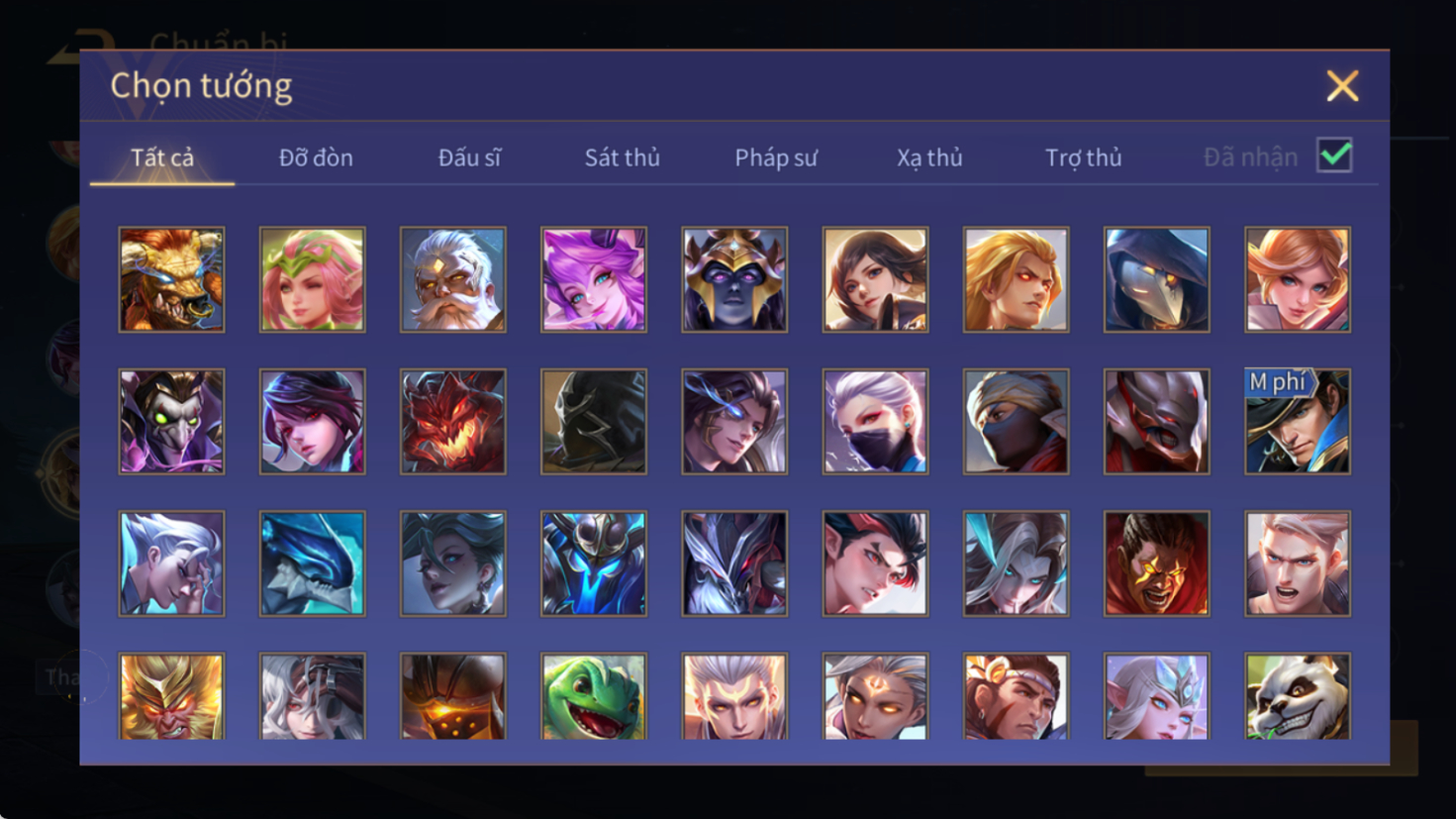This screenshot has height=819, width=1456.
Task: Select the golden monkey king hero
Action: 171,696
